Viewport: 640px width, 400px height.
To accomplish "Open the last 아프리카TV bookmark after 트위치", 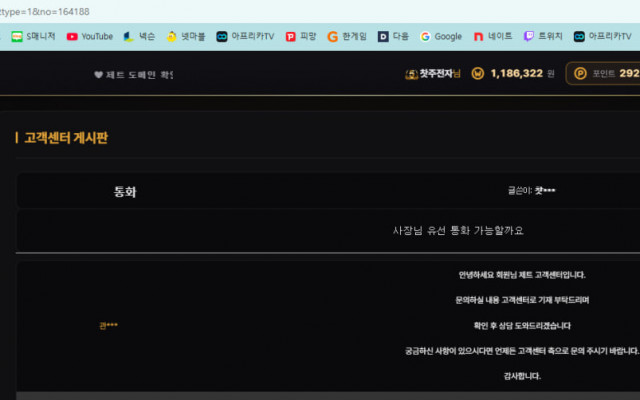I will 602,37.
